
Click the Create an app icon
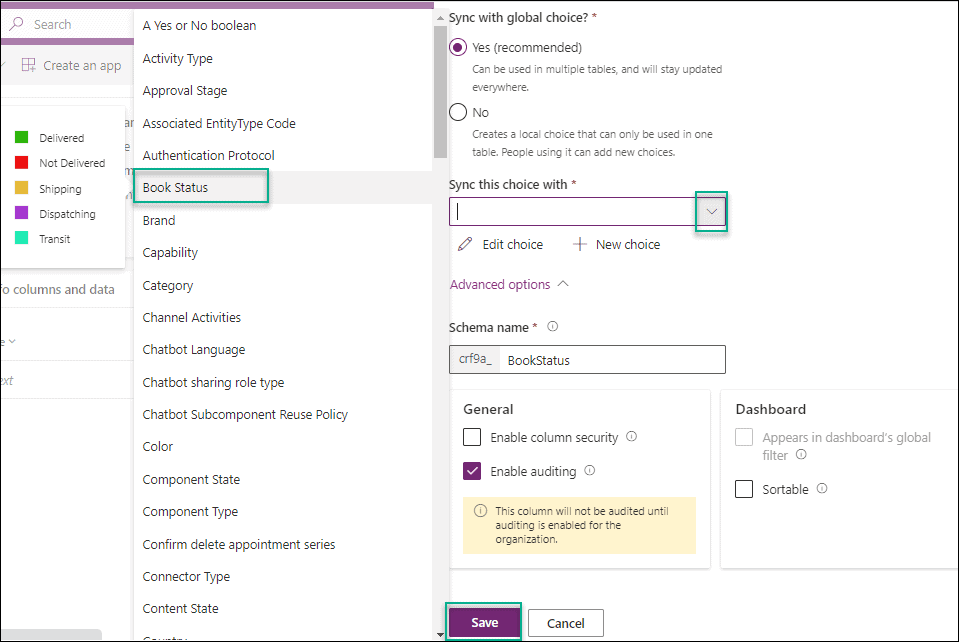28,65
